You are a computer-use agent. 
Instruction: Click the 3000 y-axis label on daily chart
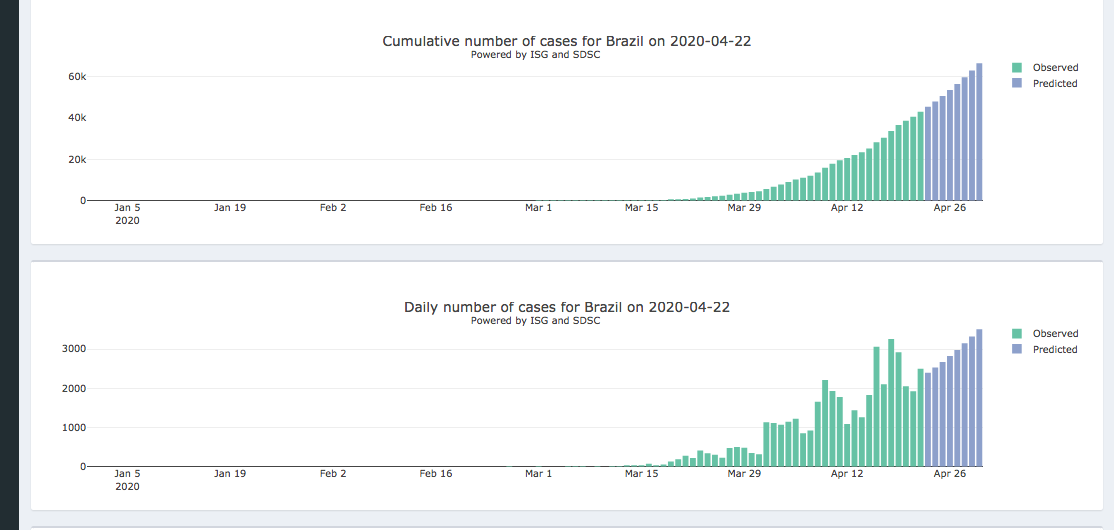coord(75,349)
